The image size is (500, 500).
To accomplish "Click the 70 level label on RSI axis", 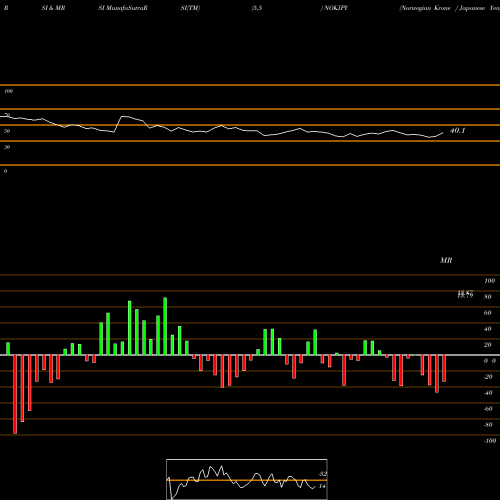I will click(7, 115).
